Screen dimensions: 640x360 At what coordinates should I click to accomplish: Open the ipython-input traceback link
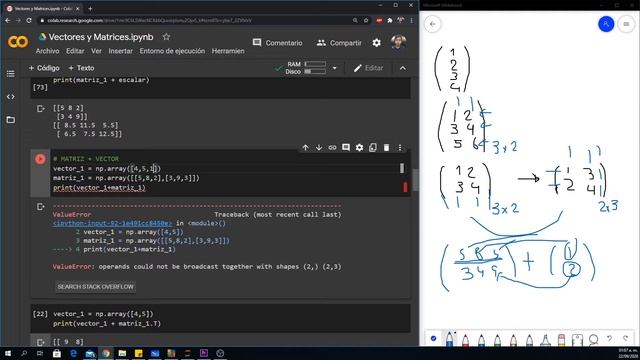pos(112,223)
